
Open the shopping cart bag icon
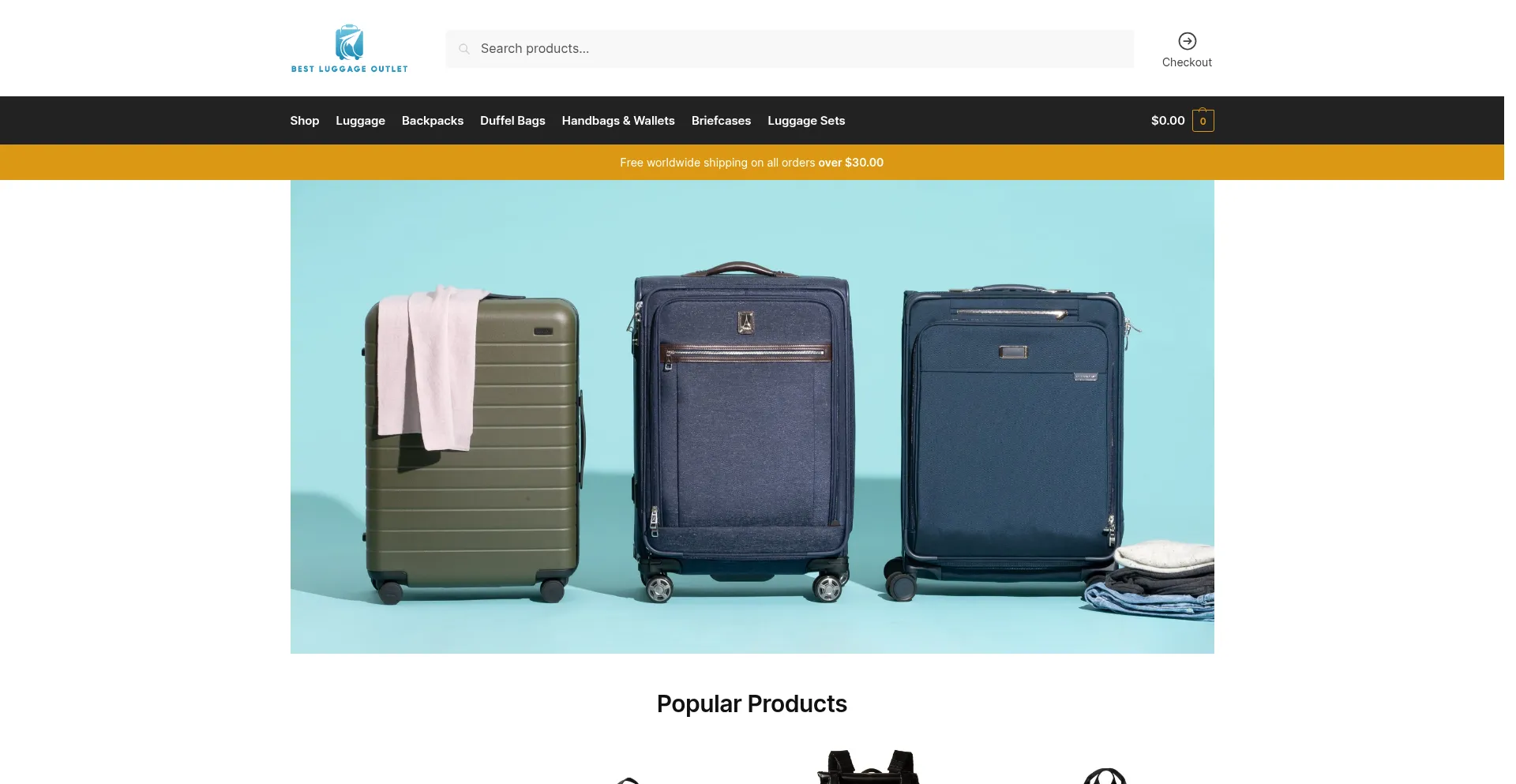tap(1203, 120)
